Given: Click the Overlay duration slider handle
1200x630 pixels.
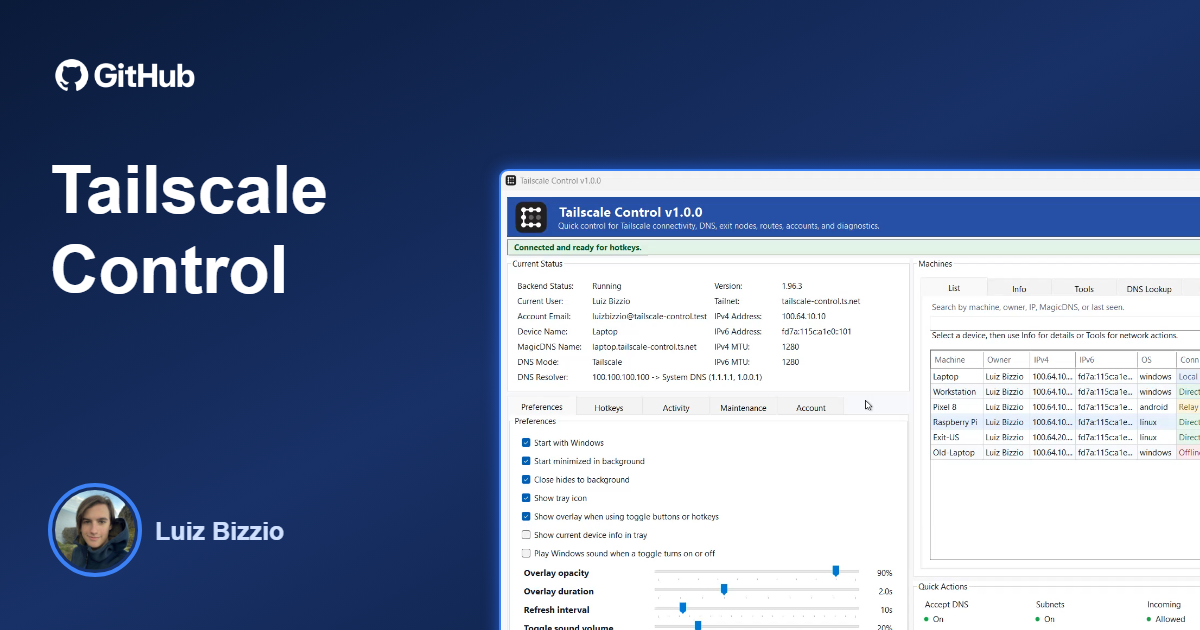Looking at the screenshot, I should tap(724, 590).
